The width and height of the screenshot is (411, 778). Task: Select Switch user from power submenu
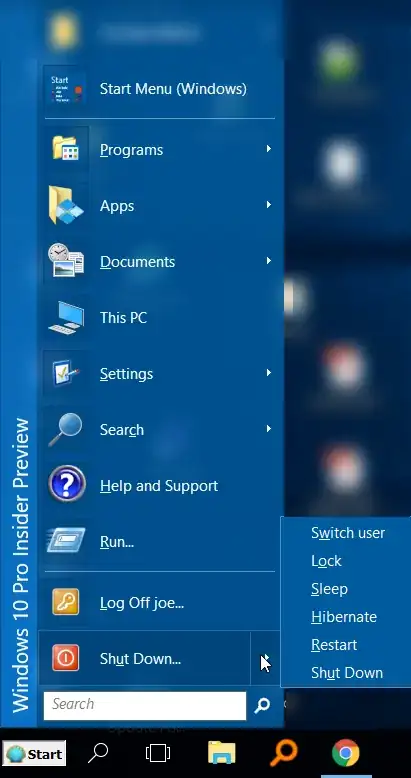click(x=348, y=533)
